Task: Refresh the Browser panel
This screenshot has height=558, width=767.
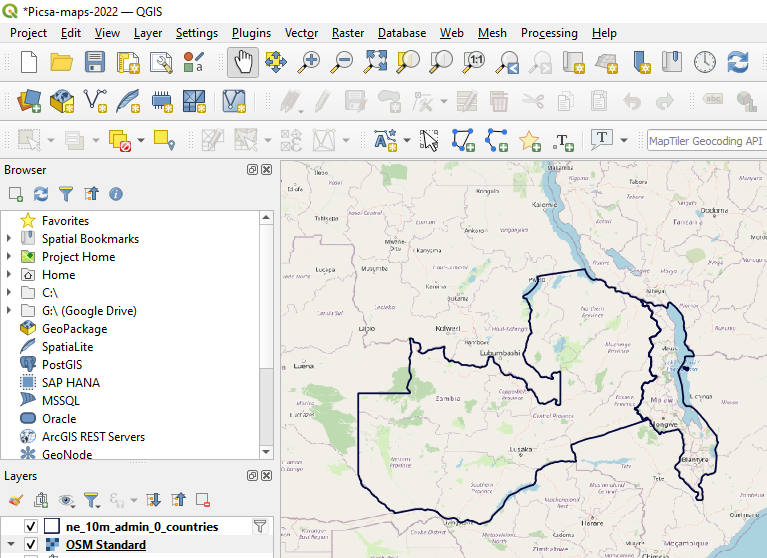Action: 41,194
